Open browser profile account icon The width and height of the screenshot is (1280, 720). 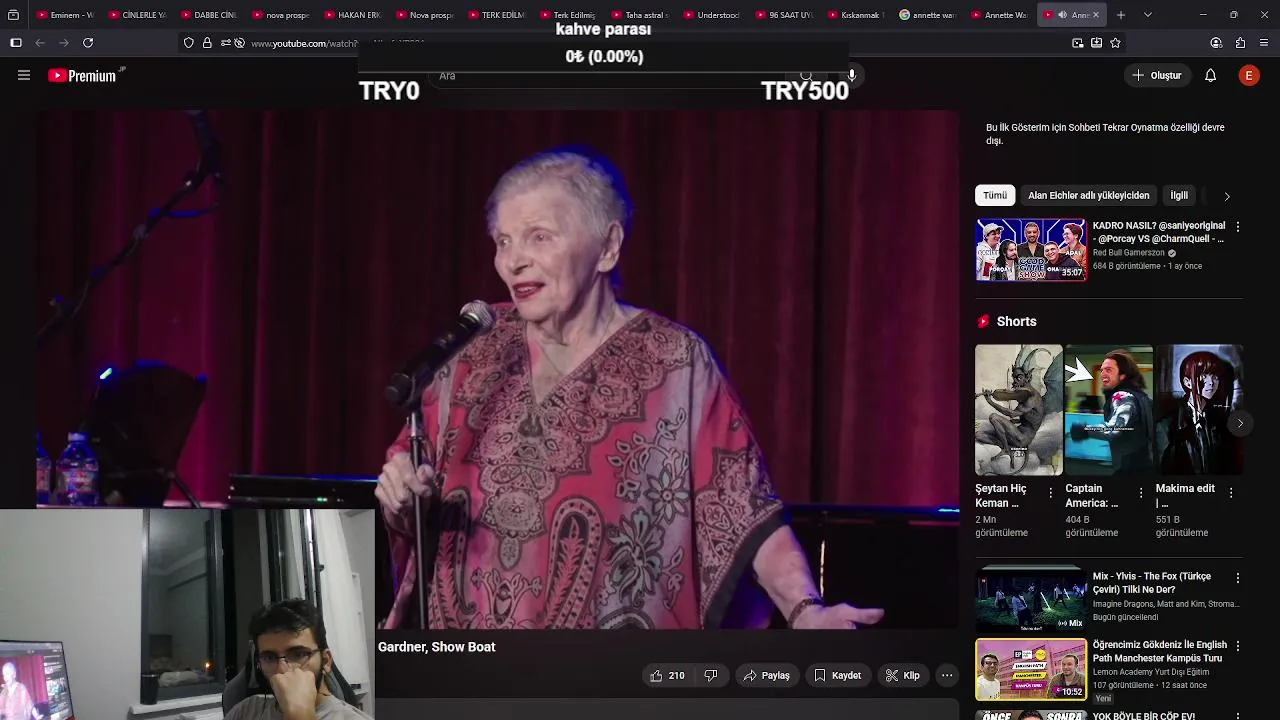pos(1216,43)
